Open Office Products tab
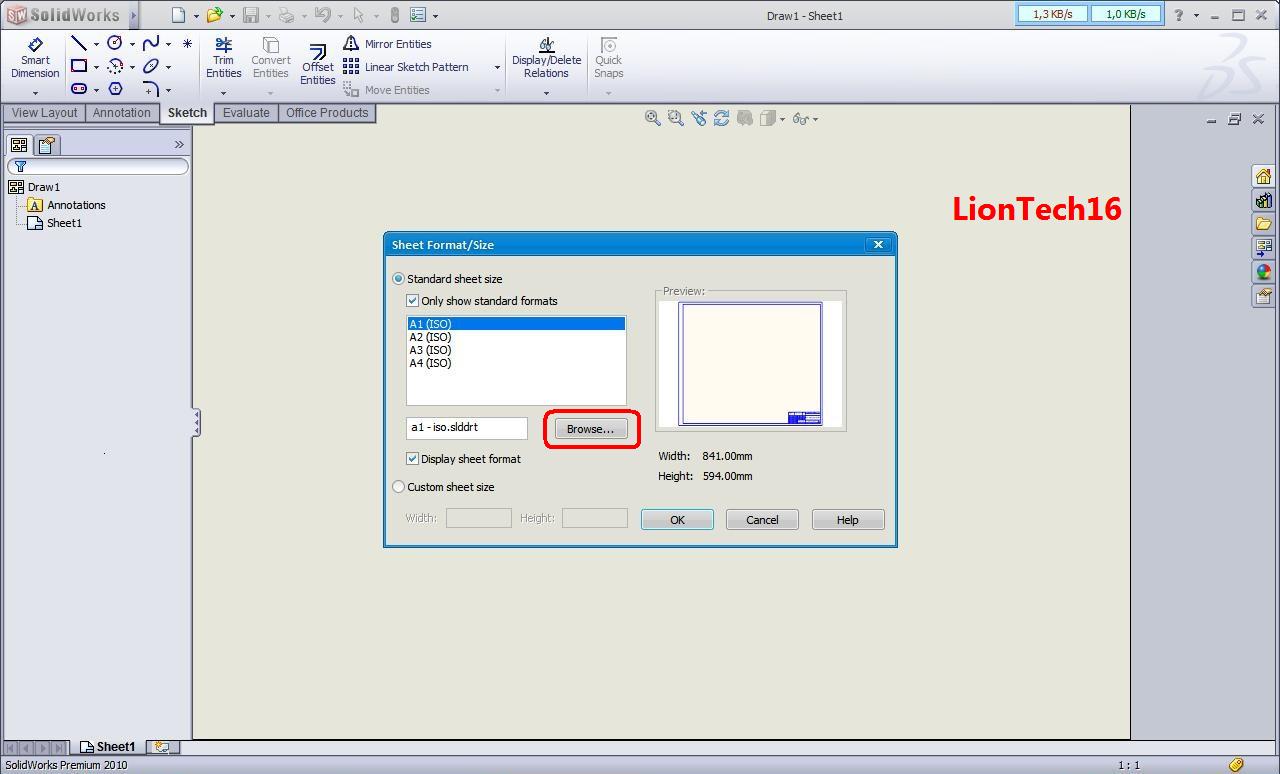 pyautogui.click(x=327, y=113)
